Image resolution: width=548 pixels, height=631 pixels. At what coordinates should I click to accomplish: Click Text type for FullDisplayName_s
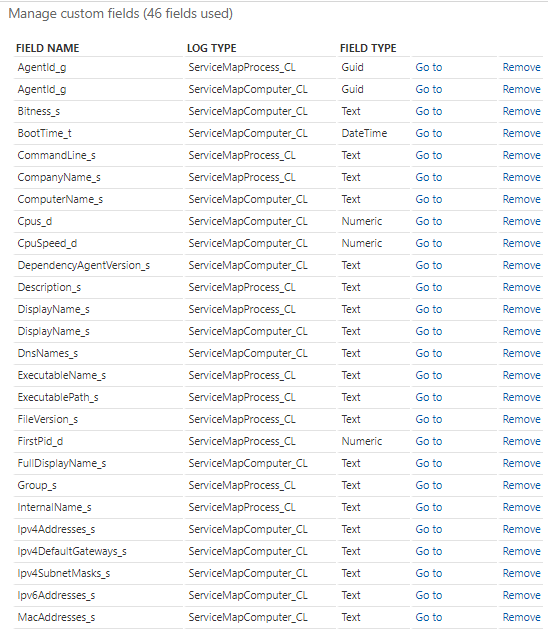click(351, 463)
